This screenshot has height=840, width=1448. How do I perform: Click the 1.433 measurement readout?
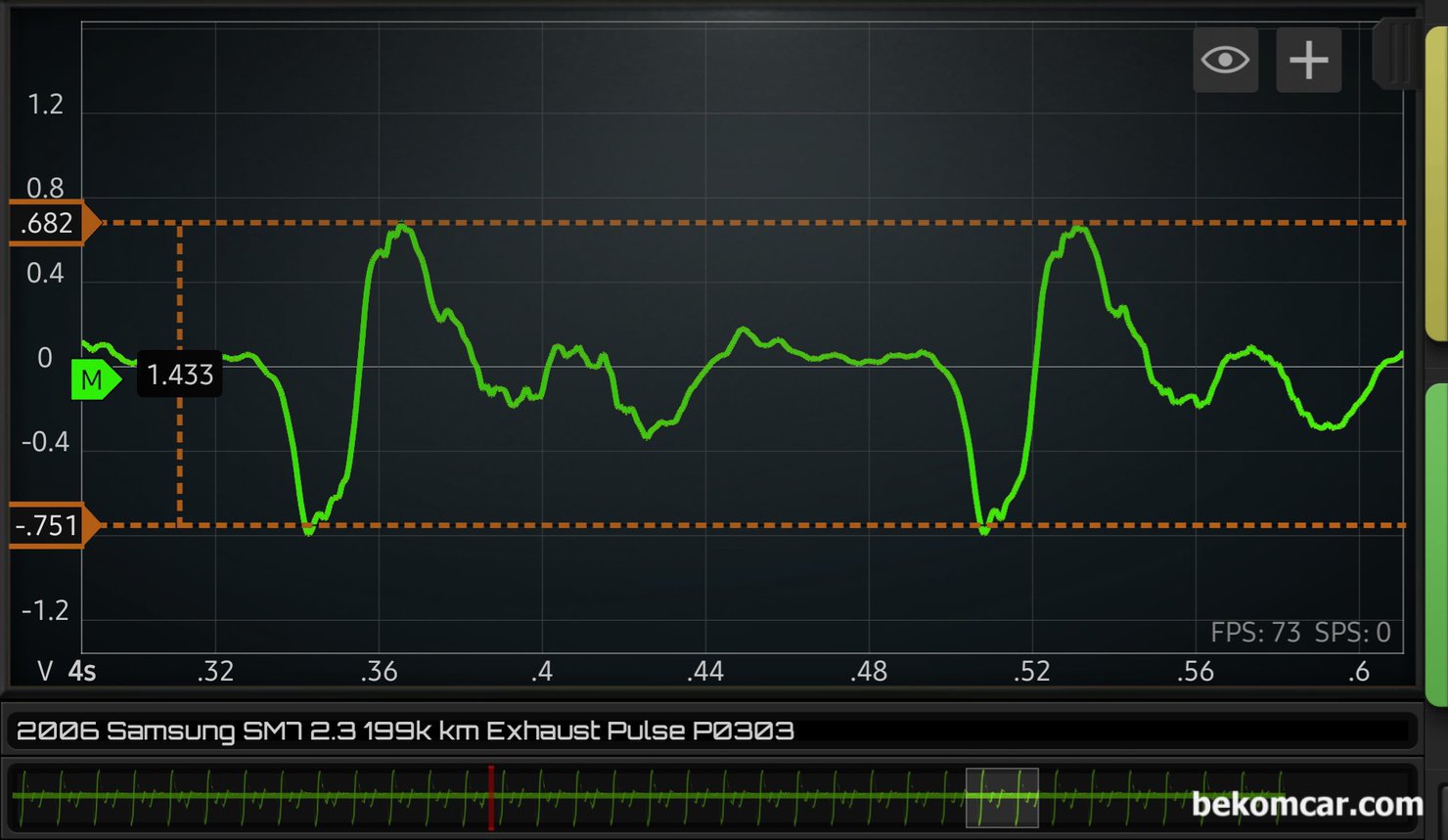tap(180, 375)
